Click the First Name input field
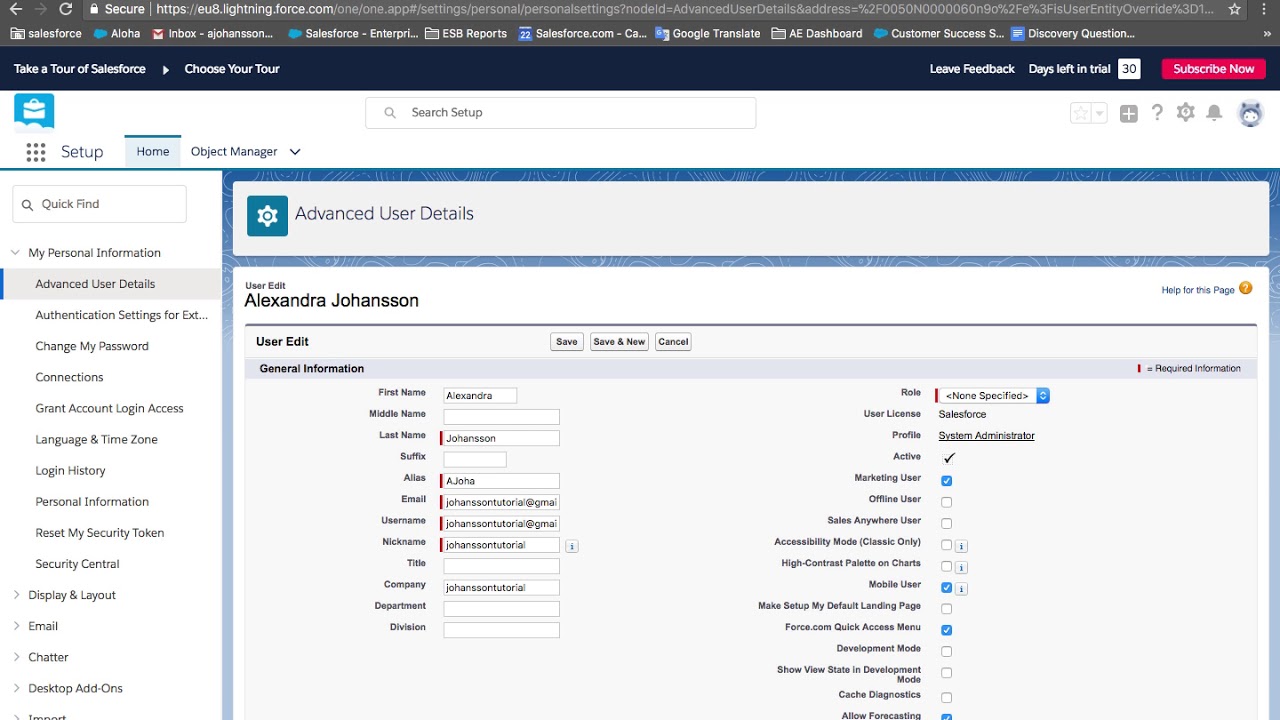The image size is (1280, 720). point(480,396)
